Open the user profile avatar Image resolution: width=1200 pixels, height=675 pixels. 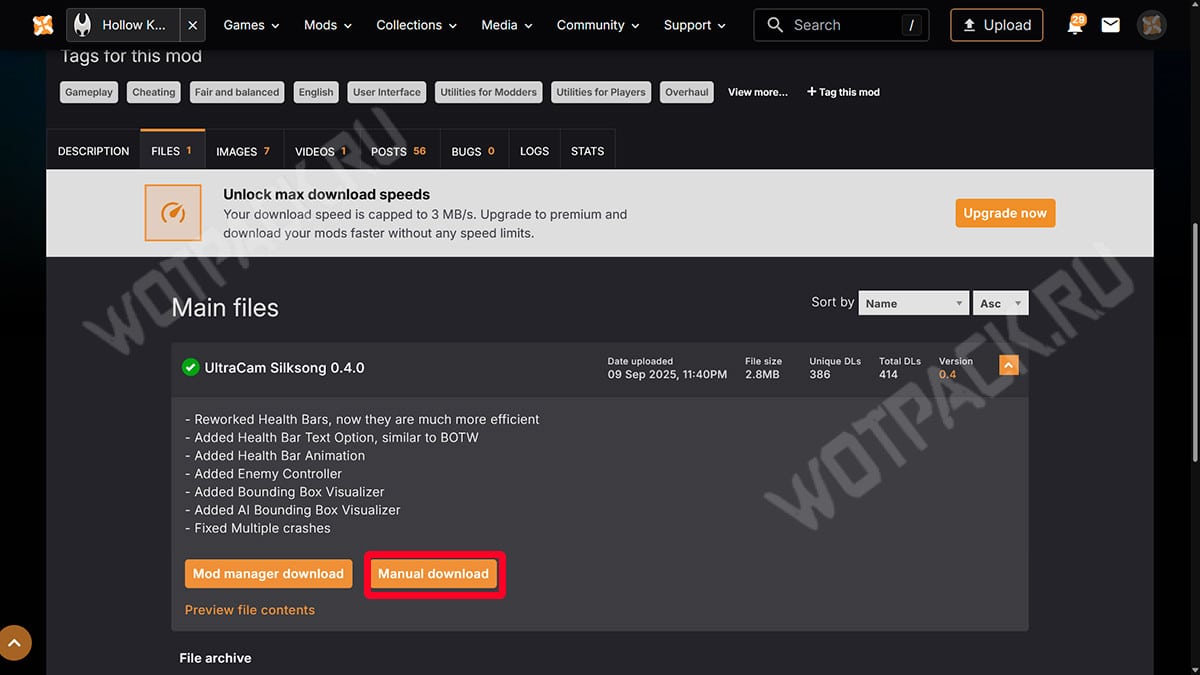(1152, 25)
